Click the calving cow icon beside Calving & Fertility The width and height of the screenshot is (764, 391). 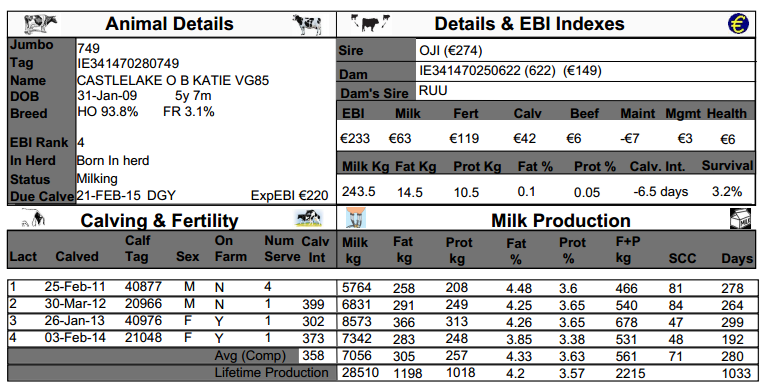33,217
